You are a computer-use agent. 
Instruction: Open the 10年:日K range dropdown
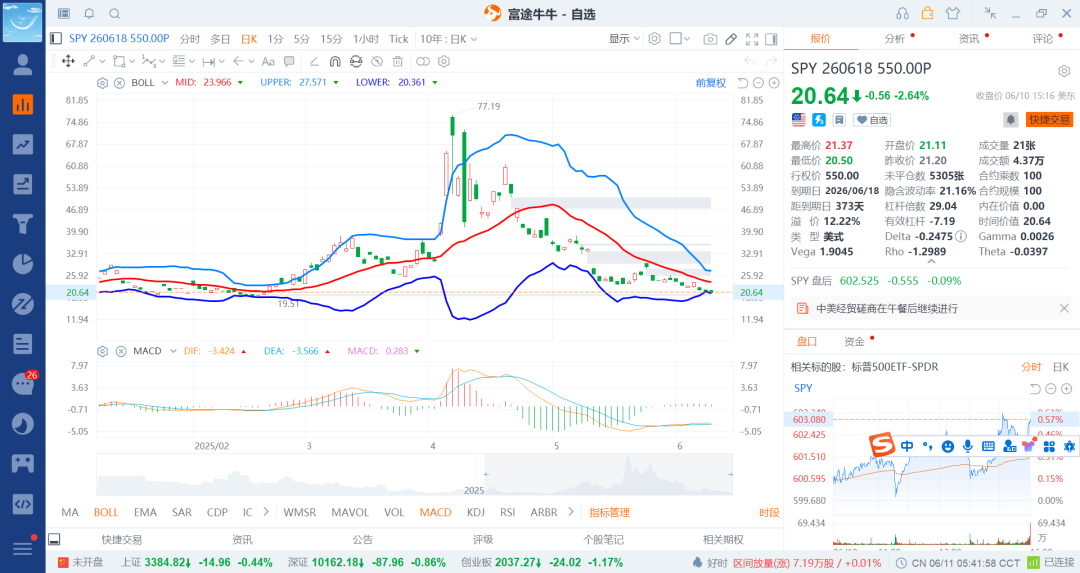tap(448, 39)
